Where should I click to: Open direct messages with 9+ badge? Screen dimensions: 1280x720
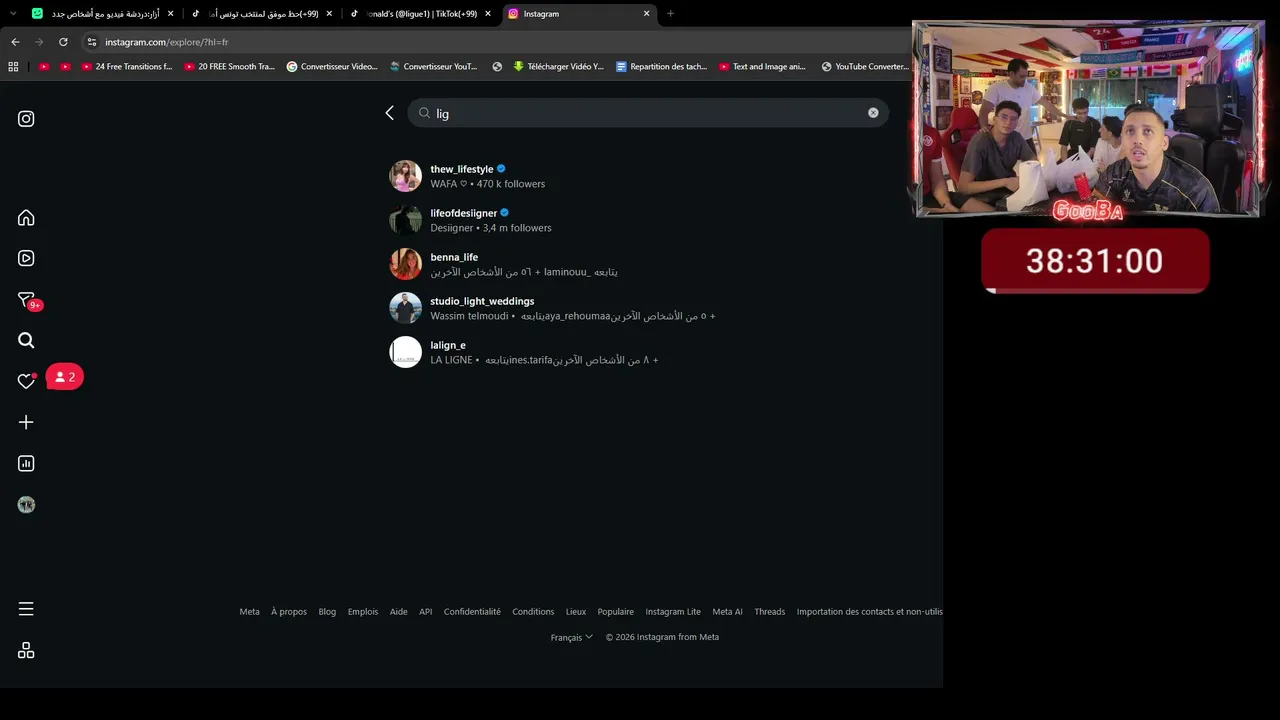[x=28, y=301]
